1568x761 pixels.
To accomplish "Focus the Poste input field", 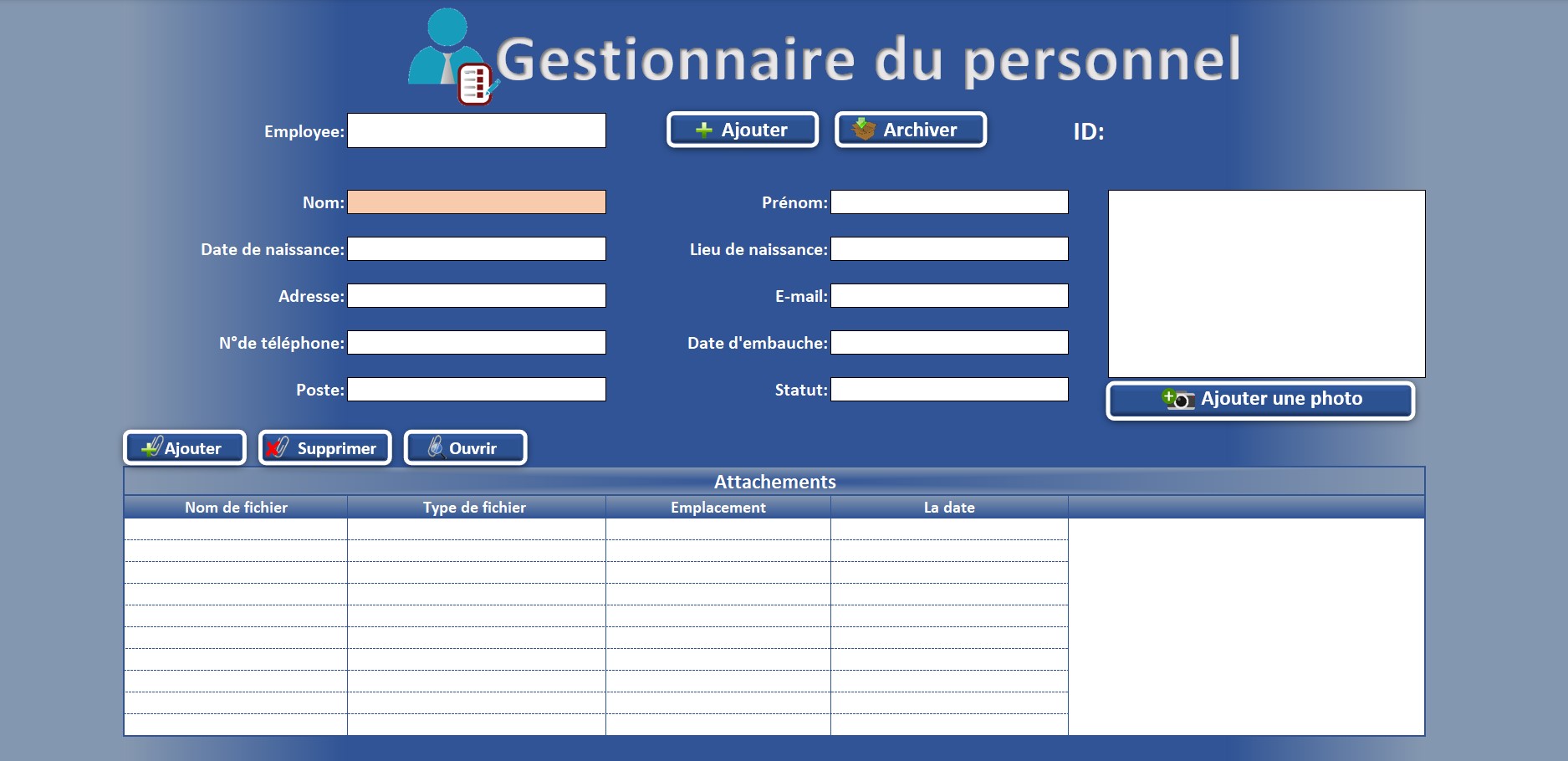I will 477,390.
